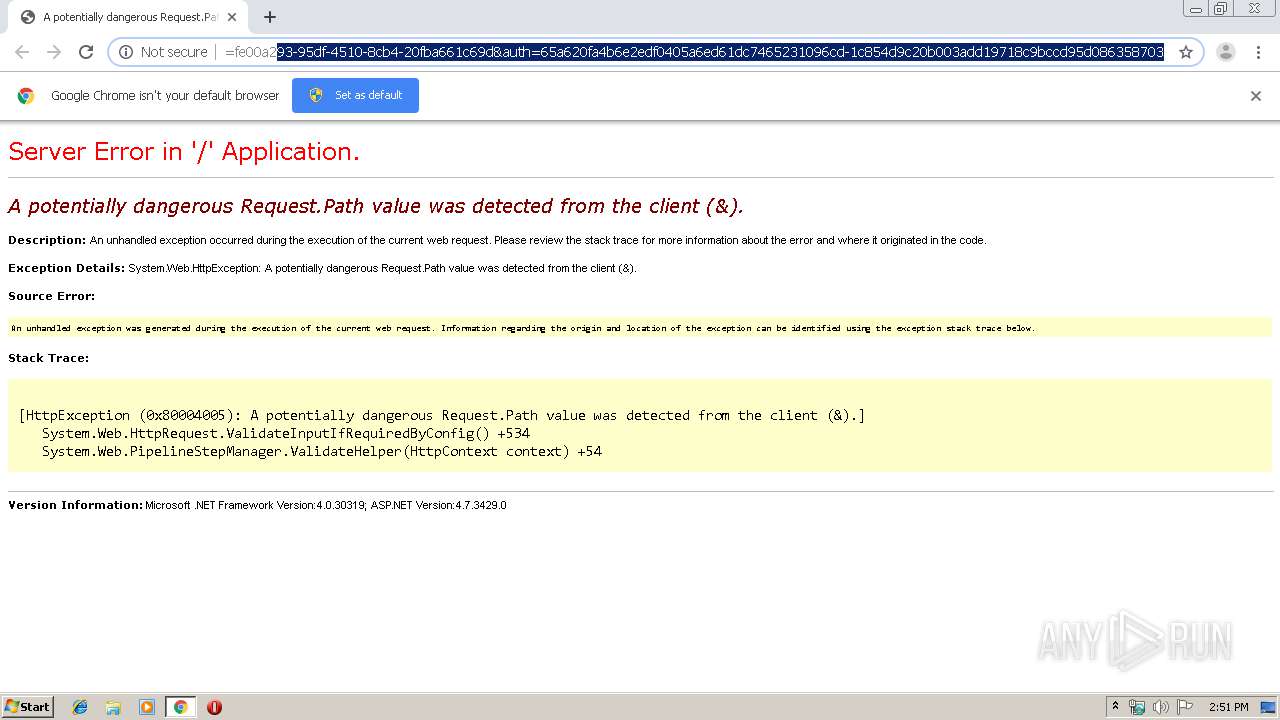1280x720 pixels.
Task: Open the Chrome profile avatar
Action: [x=1226, y=52]
